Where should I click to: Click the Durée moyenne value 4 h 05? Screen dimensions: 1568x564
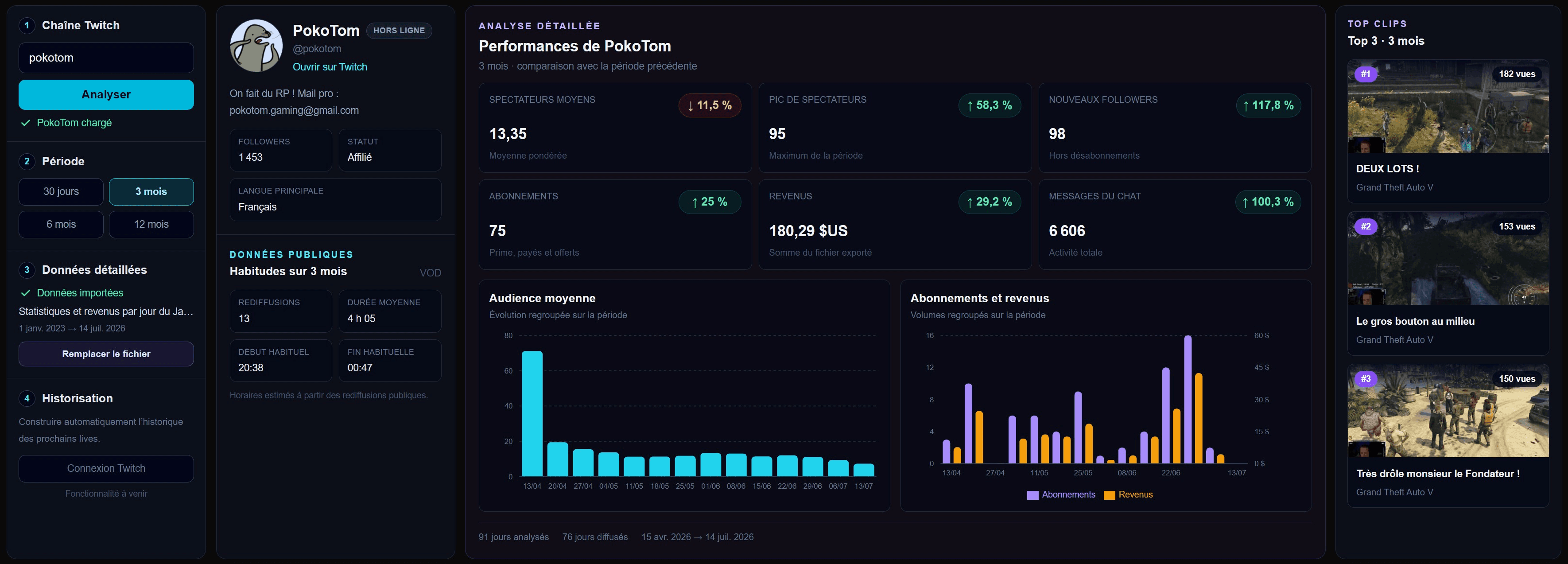coord(361,319)
